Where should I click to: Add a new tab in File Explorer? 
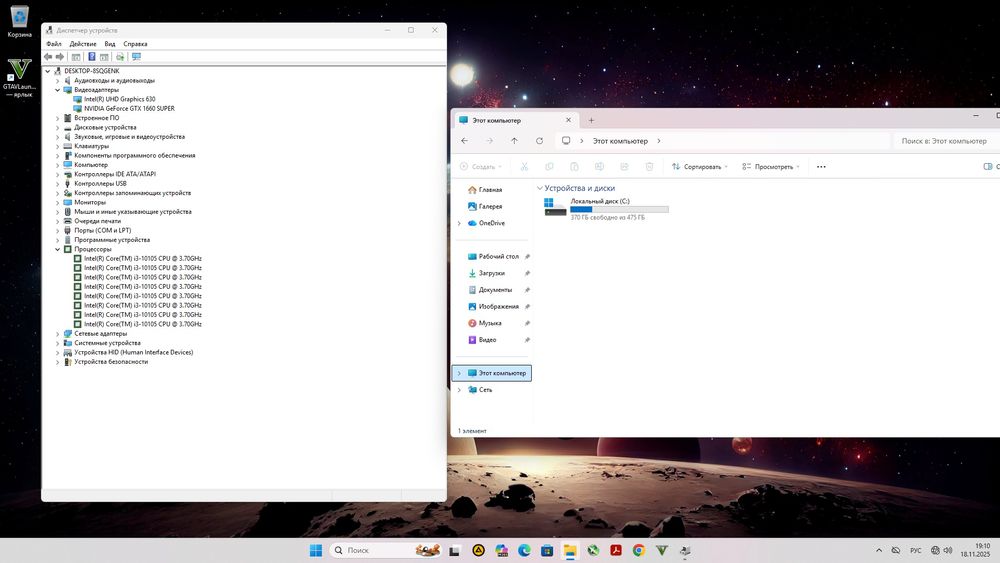[x=591, y=120]
